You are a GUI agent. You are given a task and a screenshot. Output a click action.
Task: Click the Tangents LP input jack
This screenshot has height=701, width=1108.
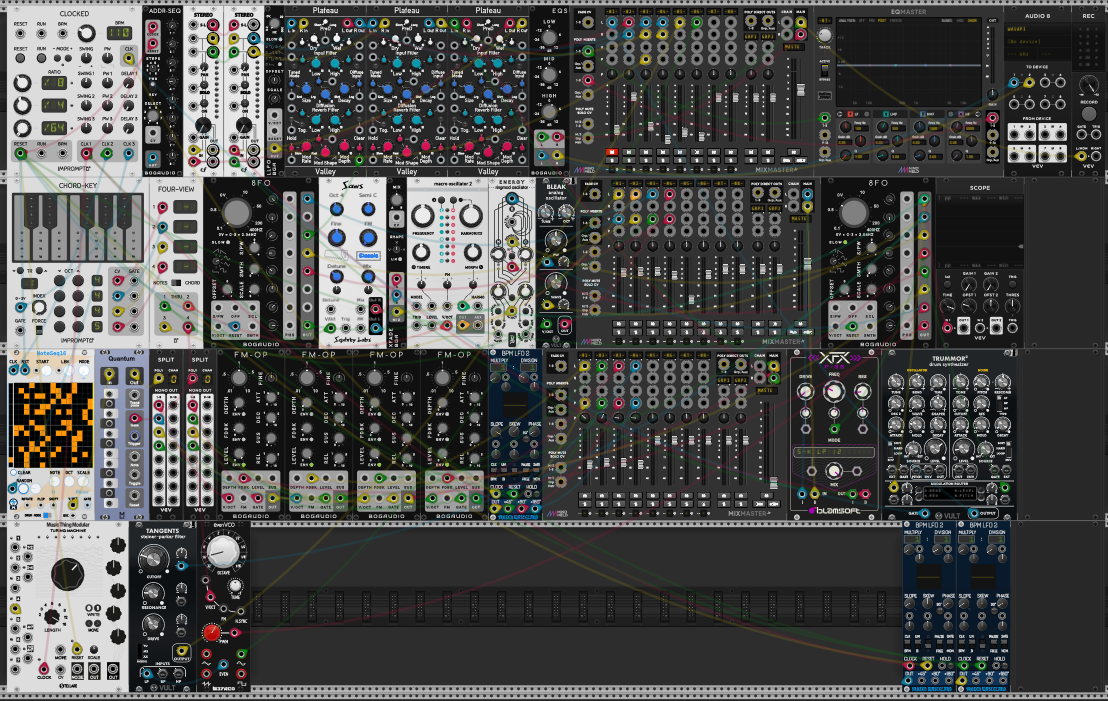point(146,673)
